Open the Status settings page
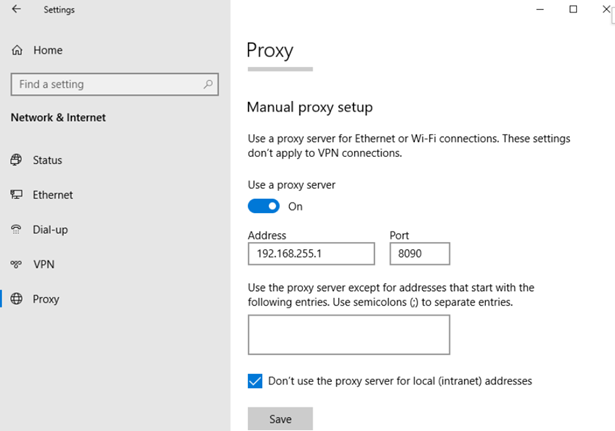615x431 pixels. tap(47, 160)
